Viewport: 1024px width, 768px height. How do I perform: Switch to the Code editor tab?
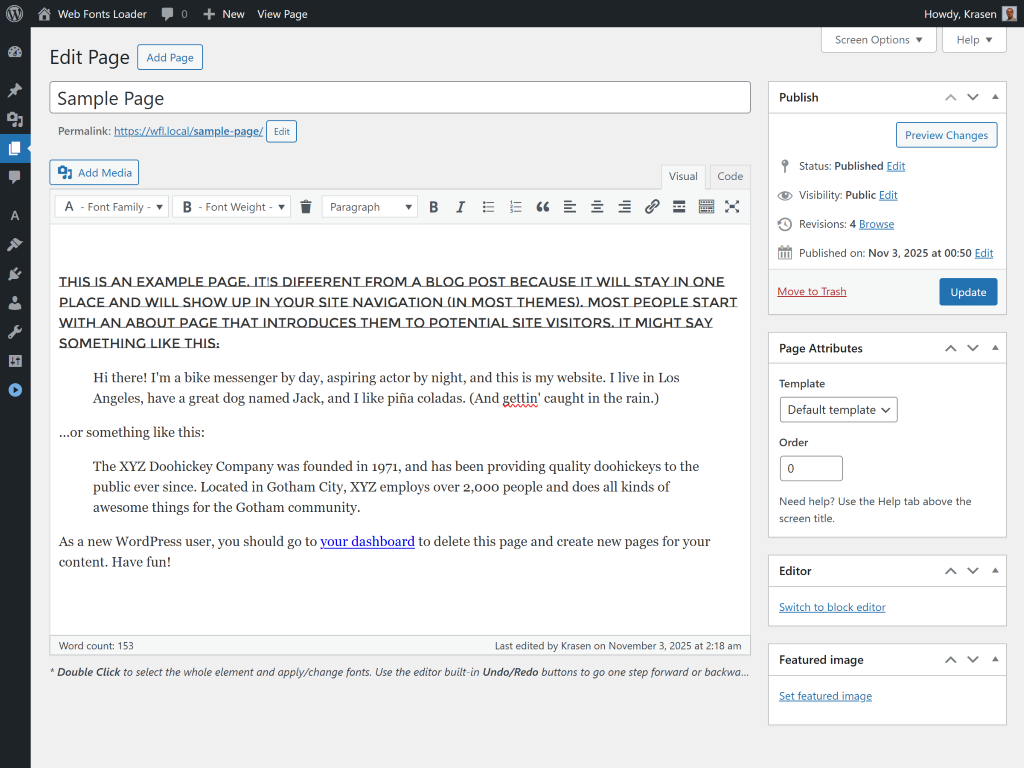[729, 176]
